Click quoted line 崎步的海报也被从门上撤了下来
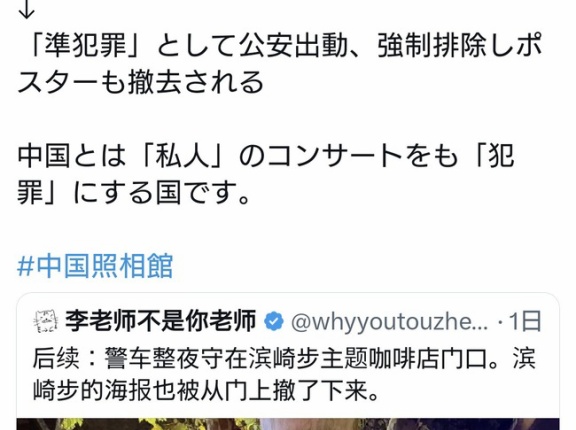The width and height of the screenshot is (576, 430). tap(206, 390)
